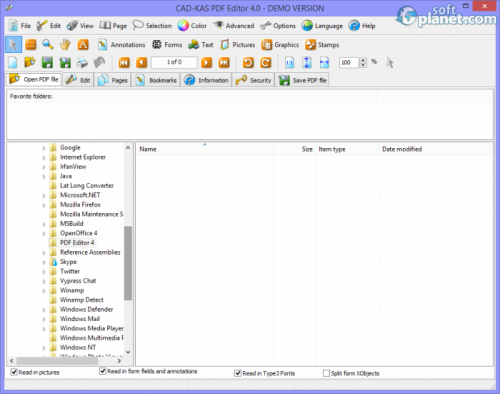500x394 pixels.
Task: Expand the Mozilla Firefox folder node
Action: pos(44,205)
